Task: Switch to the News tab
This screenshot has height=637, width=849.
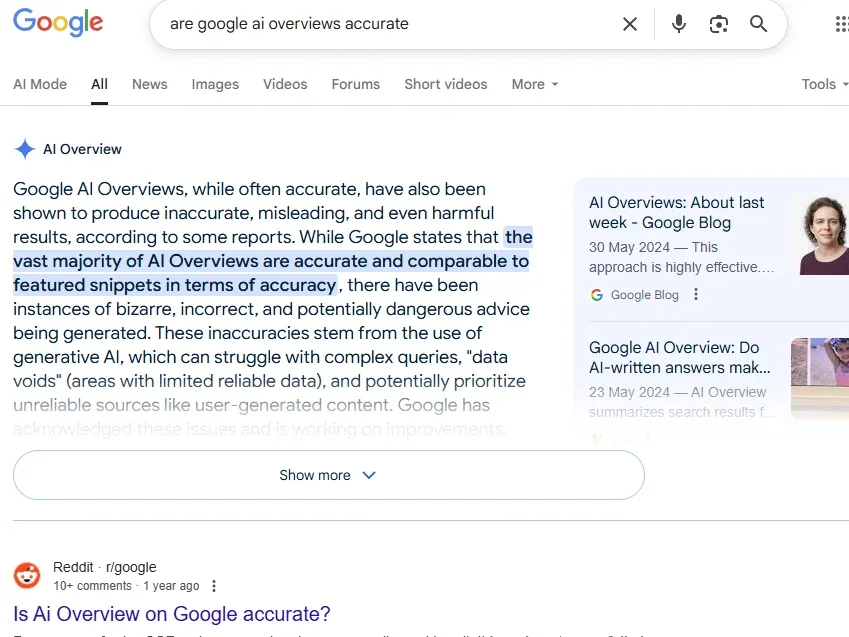Action: pos(150,84)
